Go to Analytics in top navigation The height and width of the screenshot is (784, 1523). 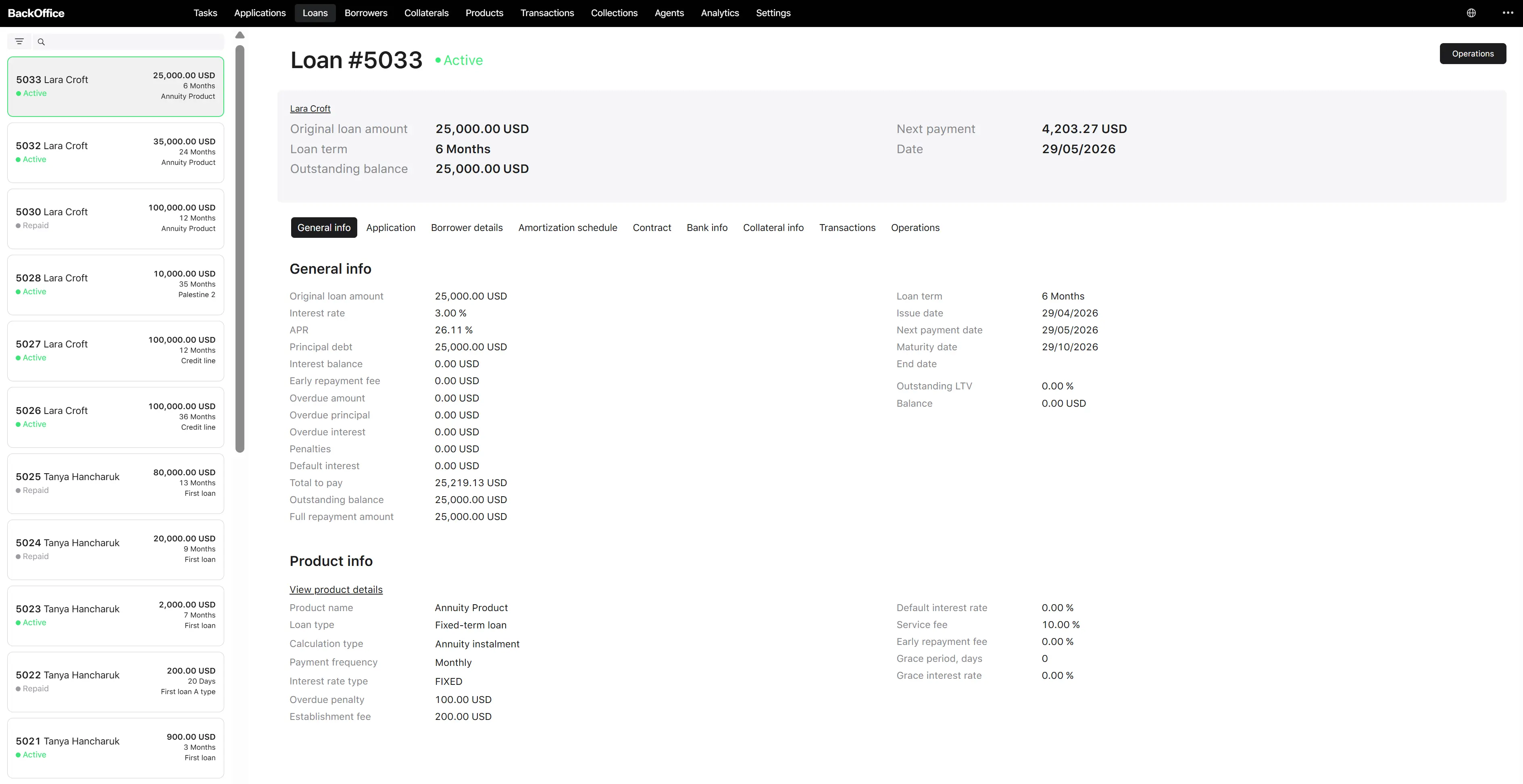coord(719,13)
